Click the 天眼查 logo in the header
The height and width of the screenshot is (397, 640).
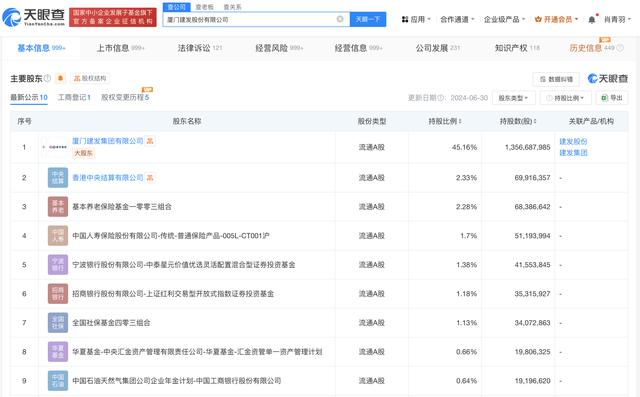[x=33, y=17]
